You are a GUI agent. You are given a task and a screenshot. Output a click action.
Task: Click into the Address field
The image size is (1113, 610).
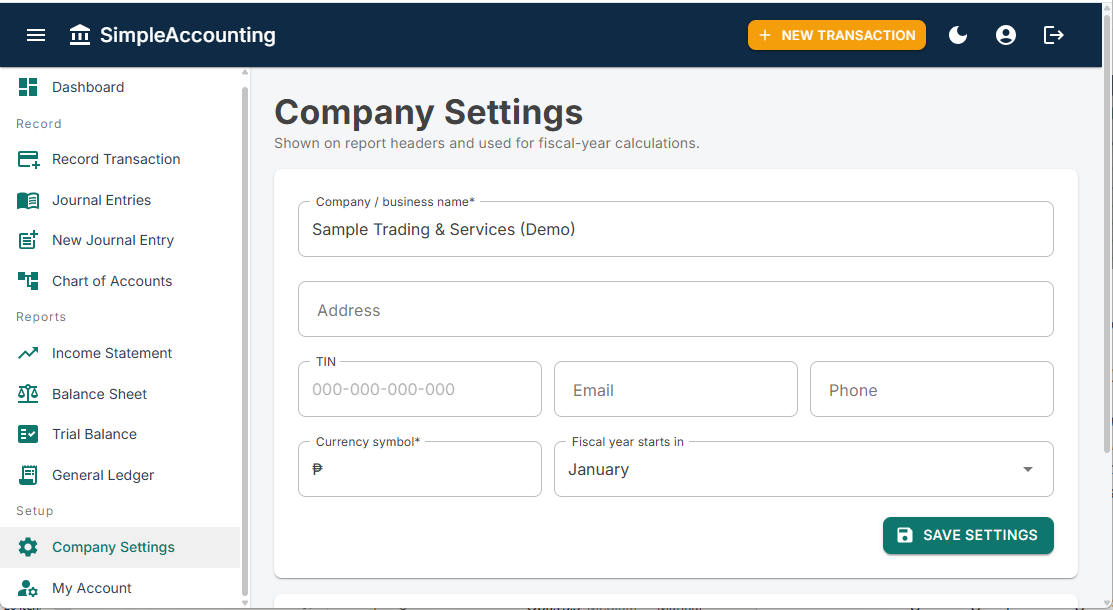[676, 309]
